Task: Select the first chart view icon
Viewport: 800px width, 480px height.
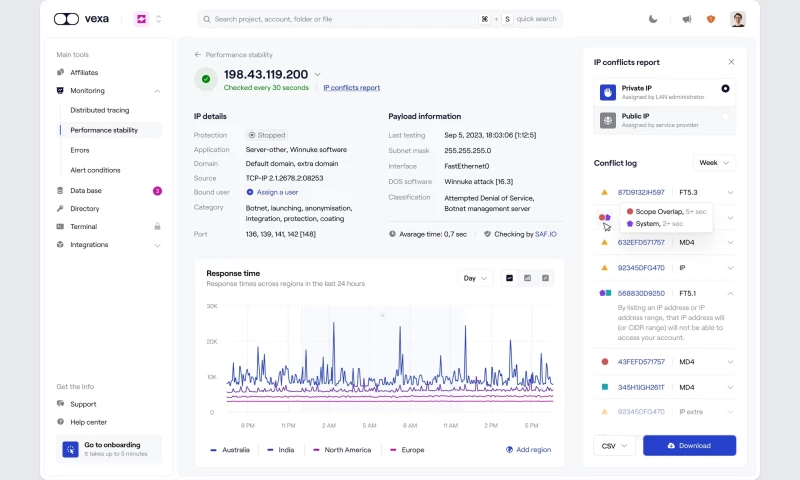Action: [509, 278]
